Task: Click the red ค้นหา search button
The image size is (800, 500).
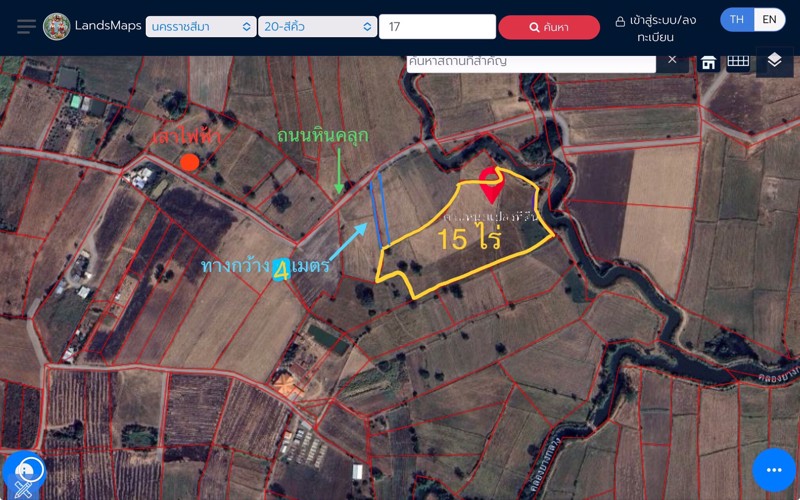Action: coord(549,27)
